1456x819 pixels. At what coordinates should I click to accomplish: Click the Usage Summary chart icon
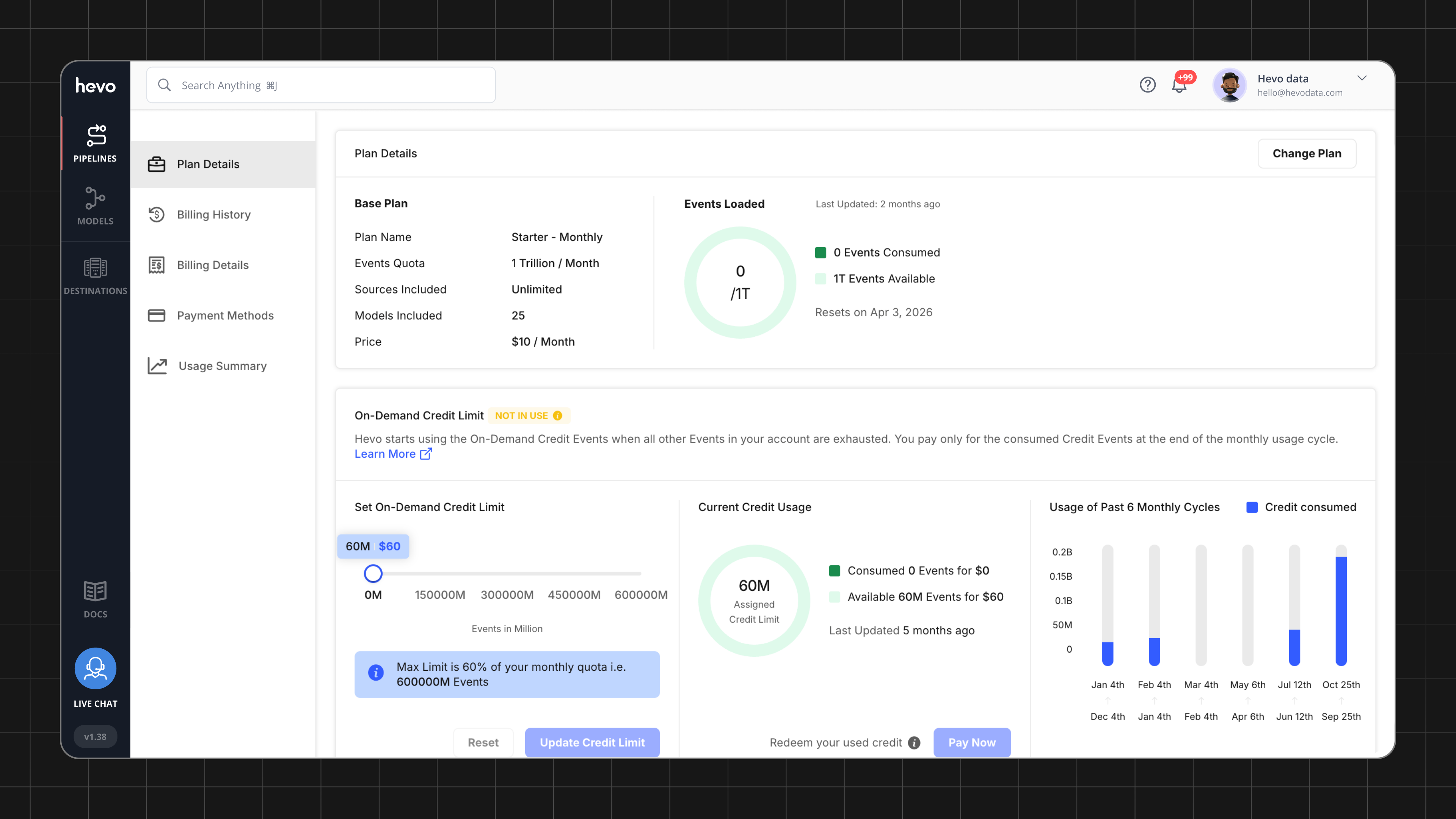pyautogui.click(x=157, y=366)
